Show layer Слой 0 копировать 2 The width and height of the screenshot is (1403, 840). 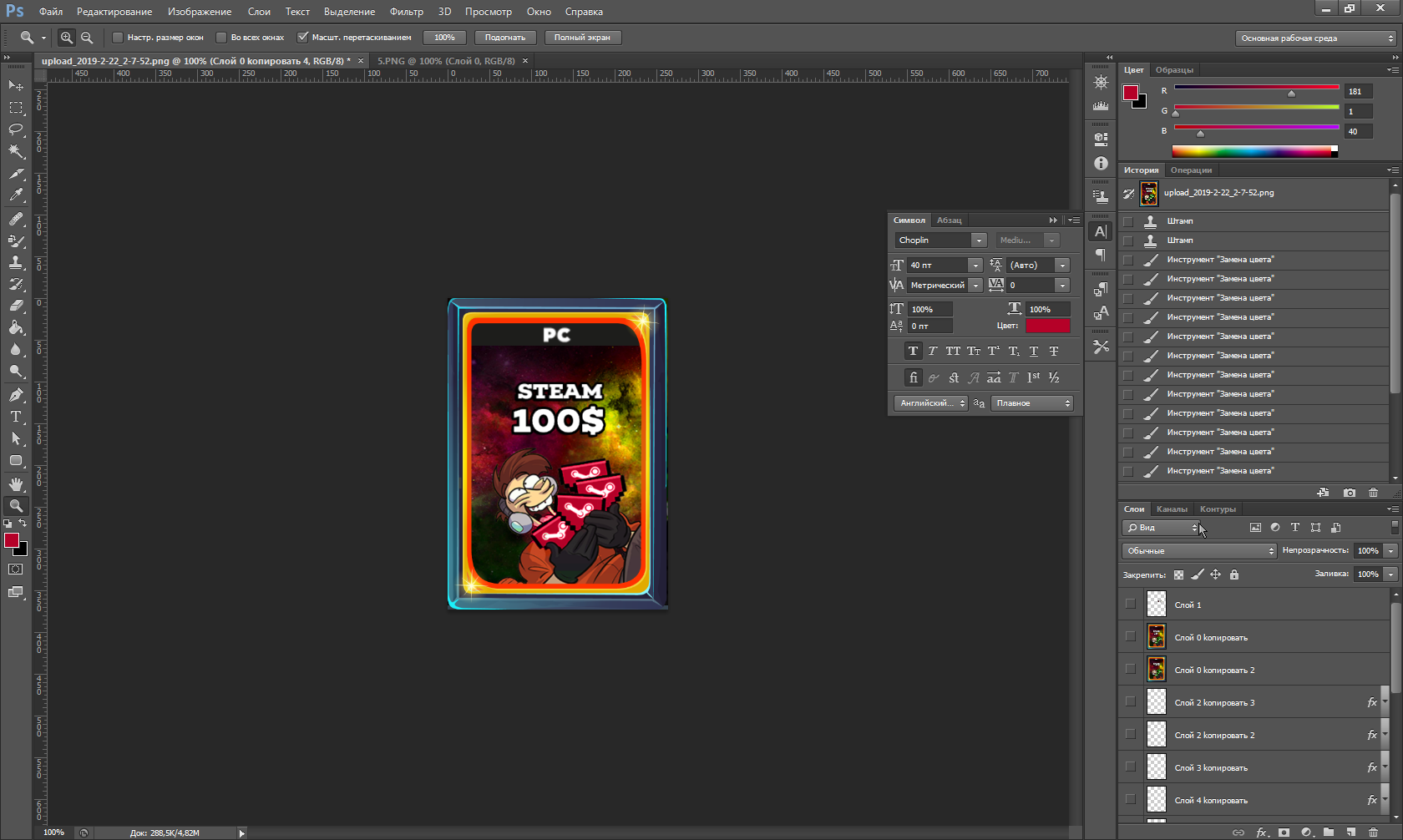click(x=1131, y=669)
